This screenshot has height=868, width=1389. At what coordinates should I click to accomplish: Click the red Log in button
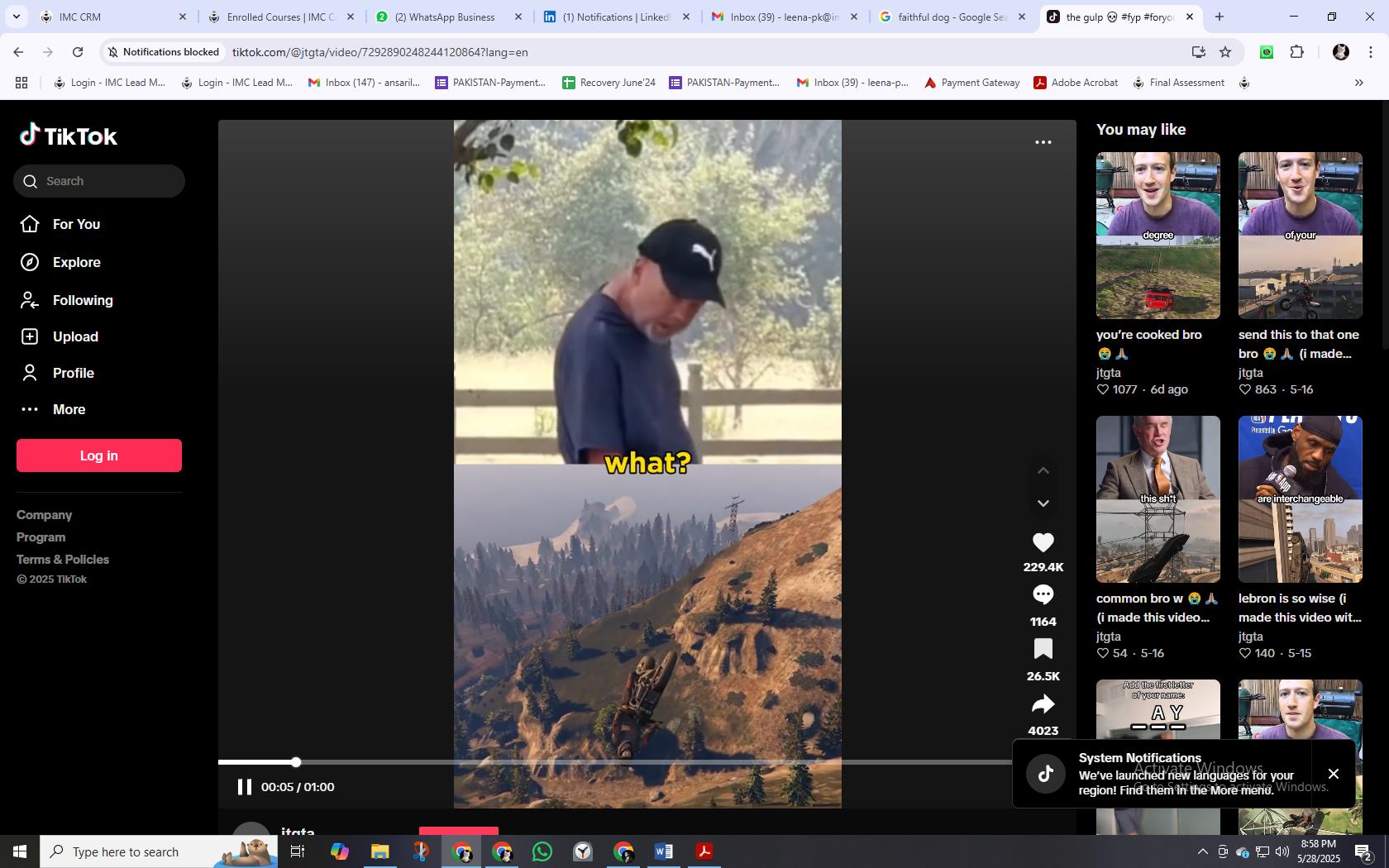[x=99, y=455]
